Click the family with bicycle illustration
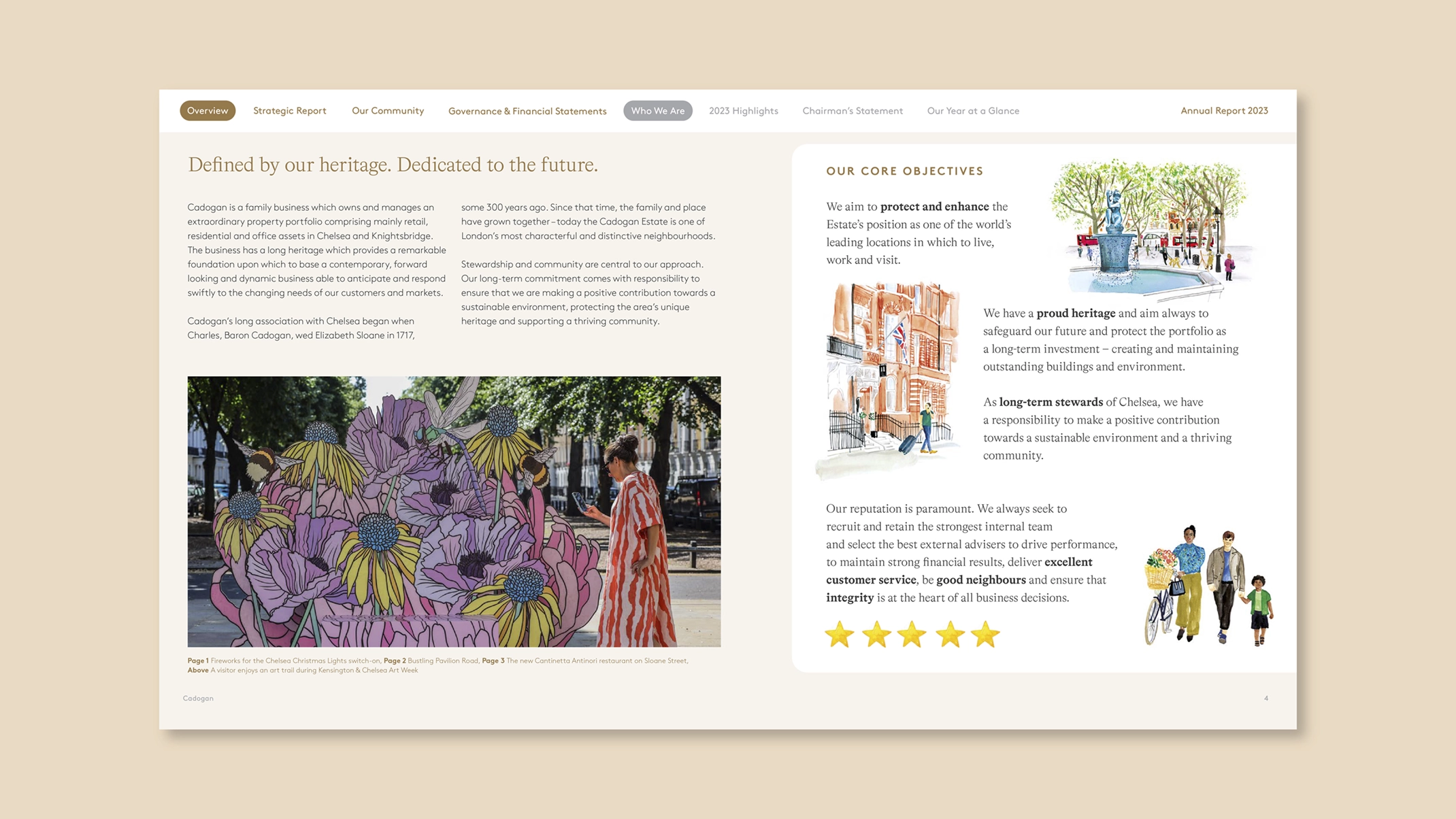The height and width of the screenshot is (819, 1456). tap(1206, 585)
